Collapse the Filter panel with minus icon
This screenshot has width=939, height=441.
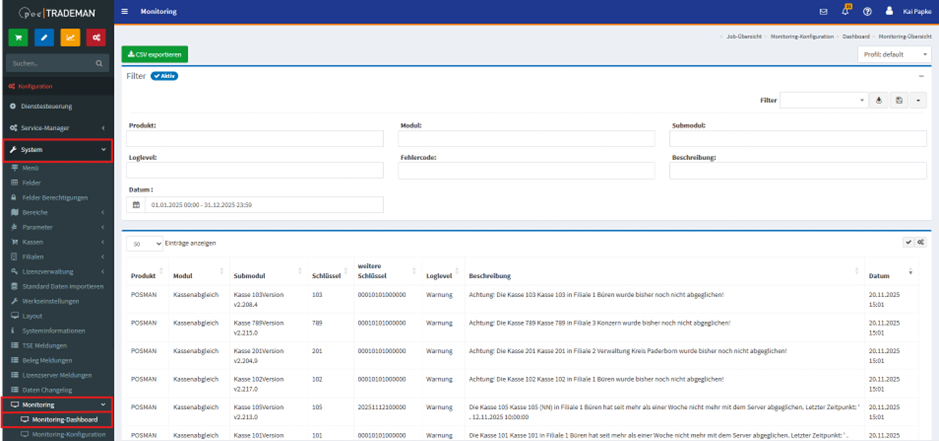point(921,76)
